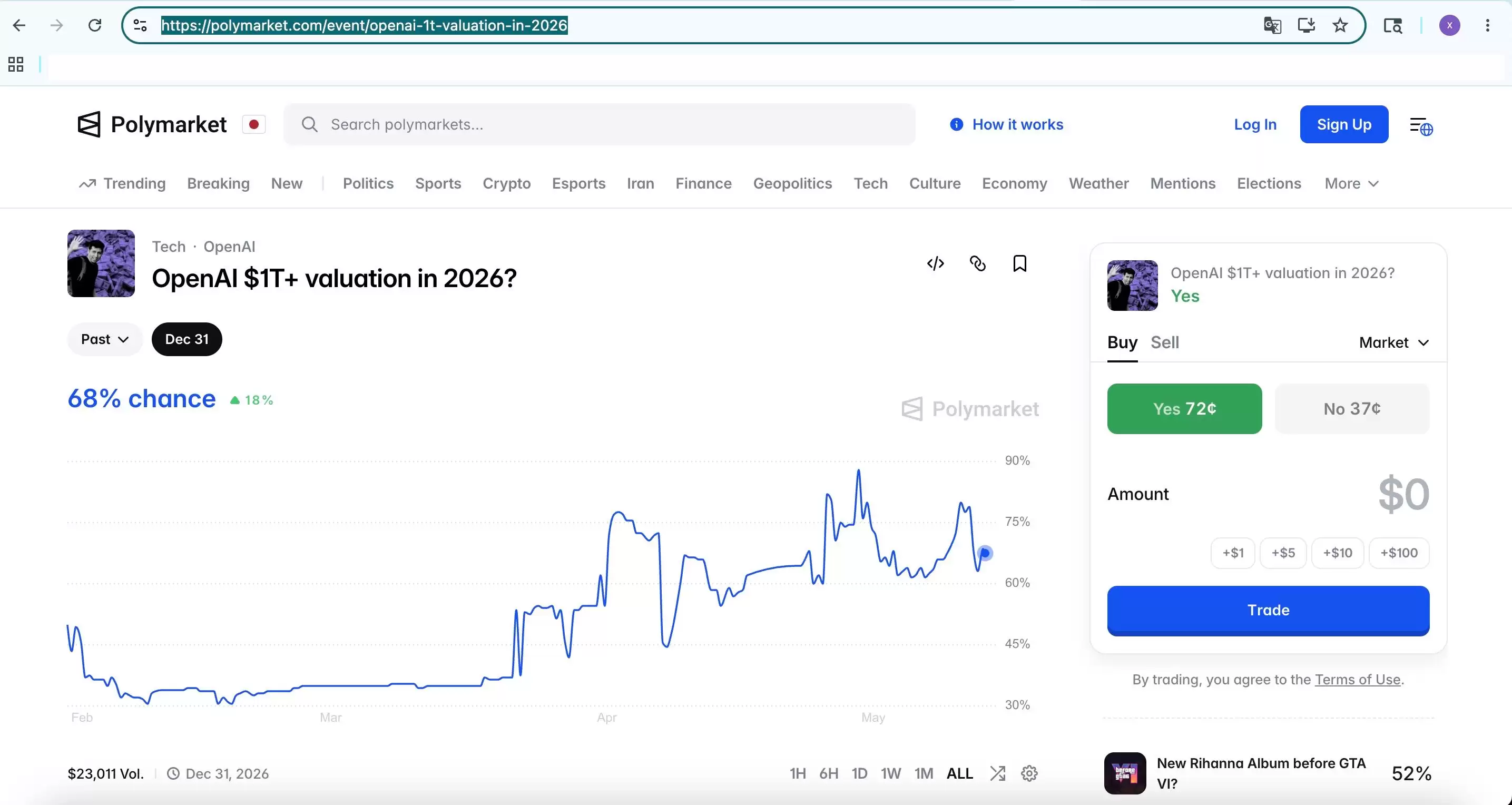Viewport: 1512px width, 805px height.
Task: Open the language and settings menu icon
Action: click(1421, 126)
